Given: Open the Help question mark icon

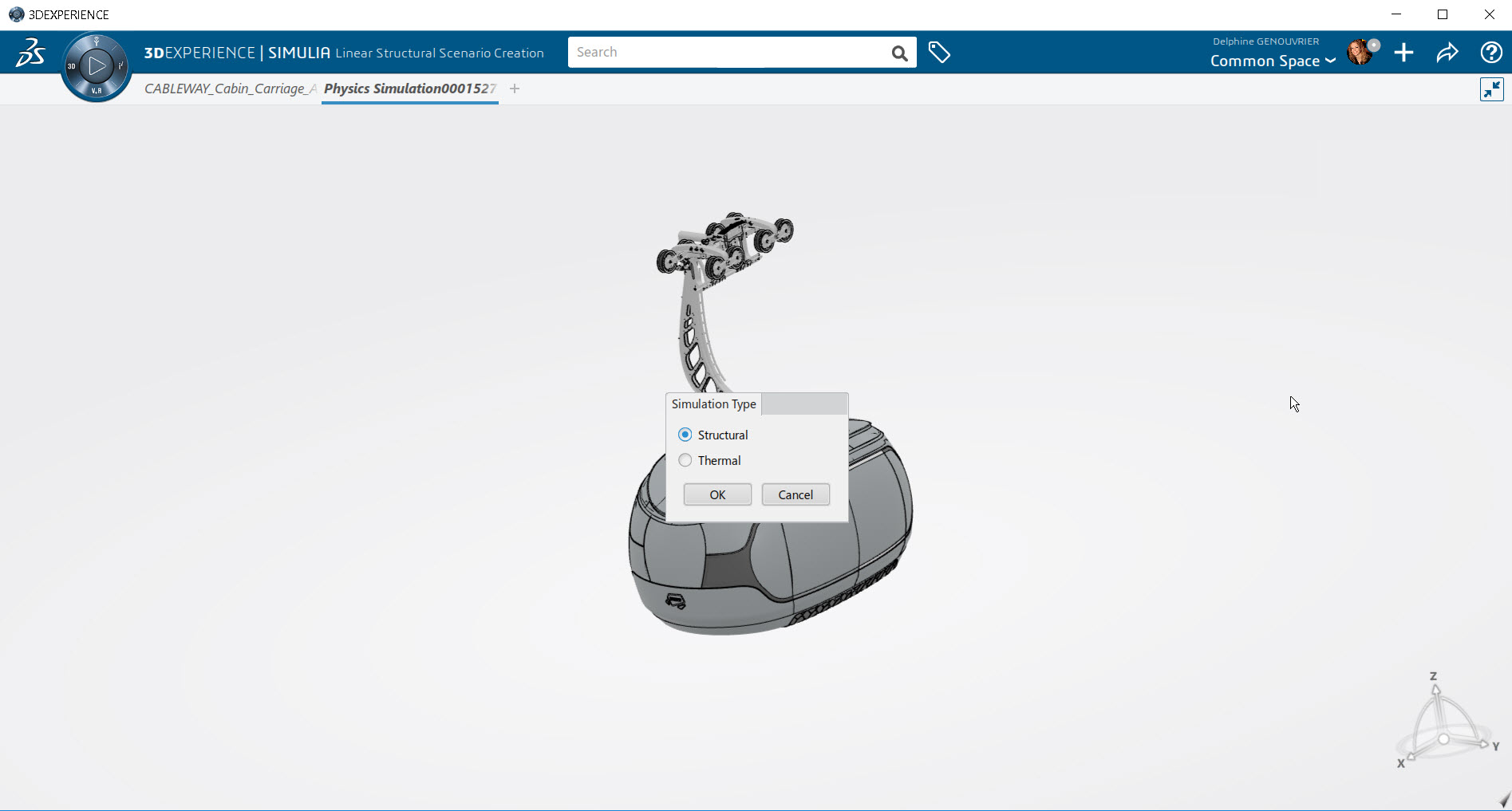Looking at the screenshot, I should [x=1490, y=53].
